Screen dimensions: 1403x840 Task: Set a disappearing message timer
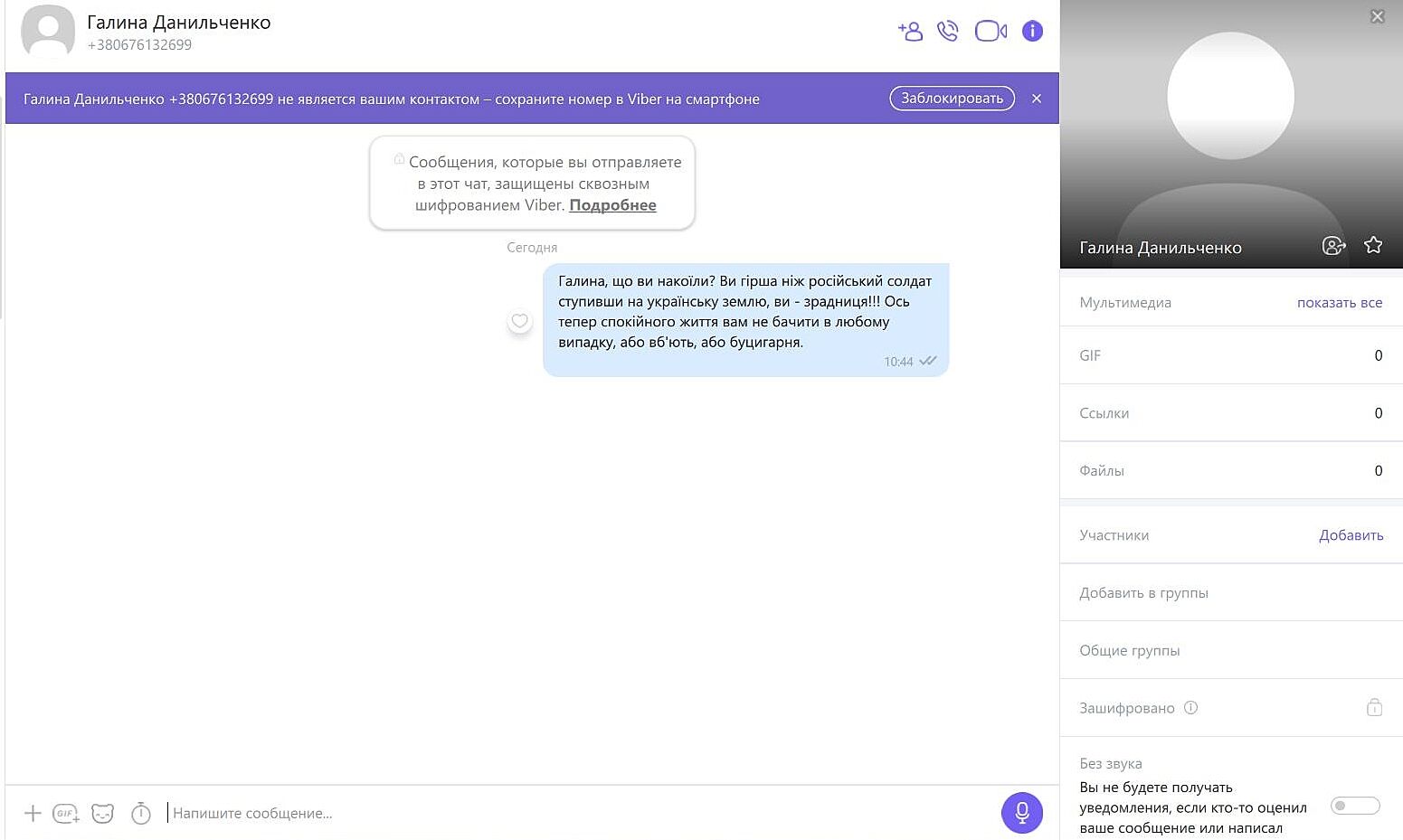pos(141,813)
